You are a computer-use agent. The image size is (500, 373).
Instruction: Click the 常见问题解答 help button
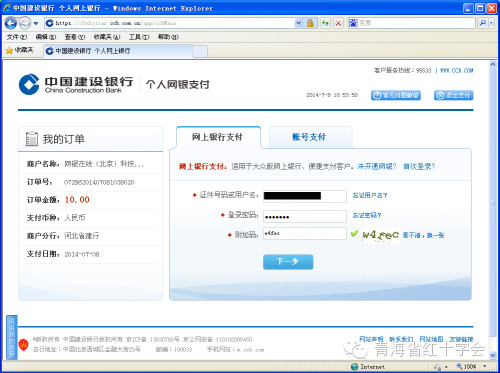click(x=396, y=95)
